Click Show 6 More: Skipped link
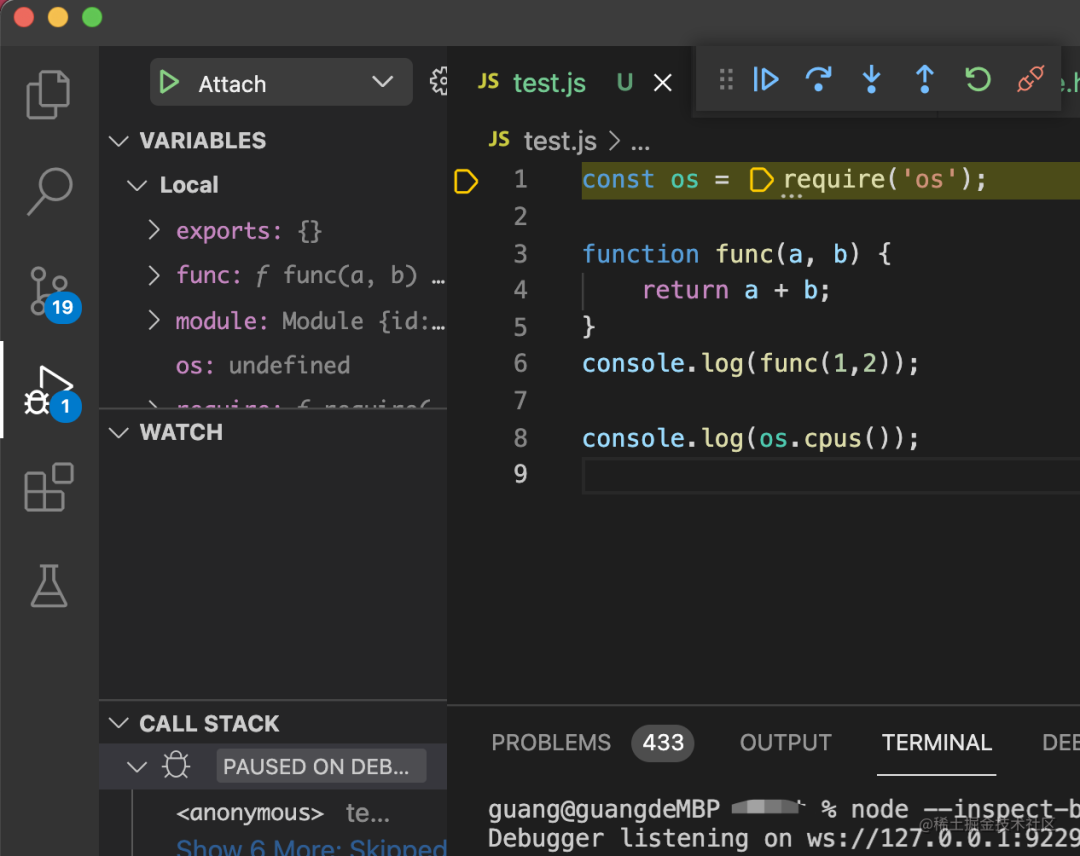Screen dimensions: 1080x856 point(311,846)
